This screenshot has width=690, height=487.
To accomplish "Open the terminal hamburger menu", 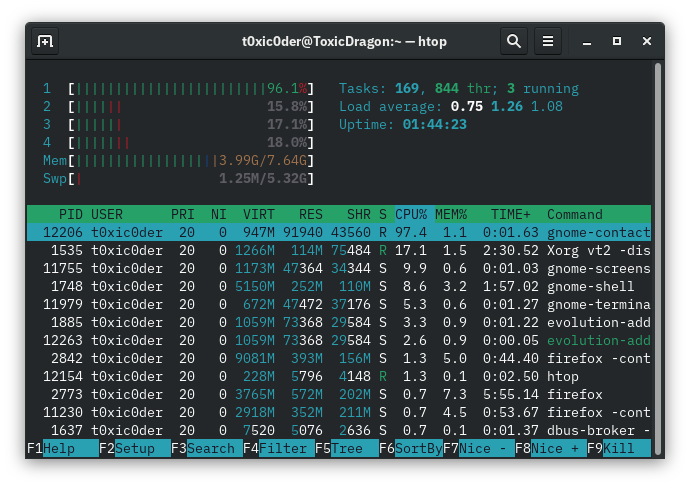I will [x=547, y=41].
